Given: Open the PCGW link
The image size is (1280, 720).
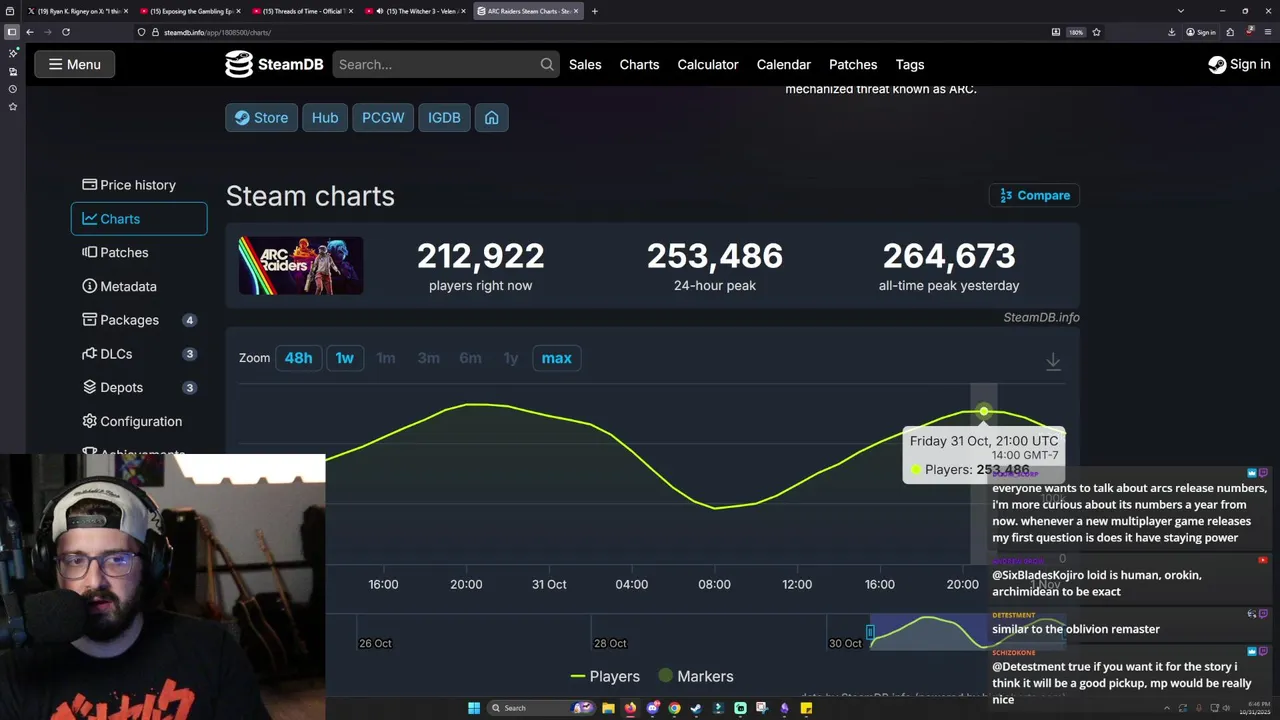Looking at the screenshot, I should [383, 117].
